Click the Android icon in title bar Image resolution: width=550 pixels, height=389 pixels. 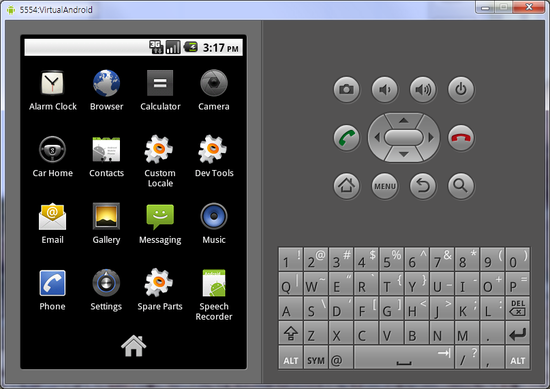[11, 9]
